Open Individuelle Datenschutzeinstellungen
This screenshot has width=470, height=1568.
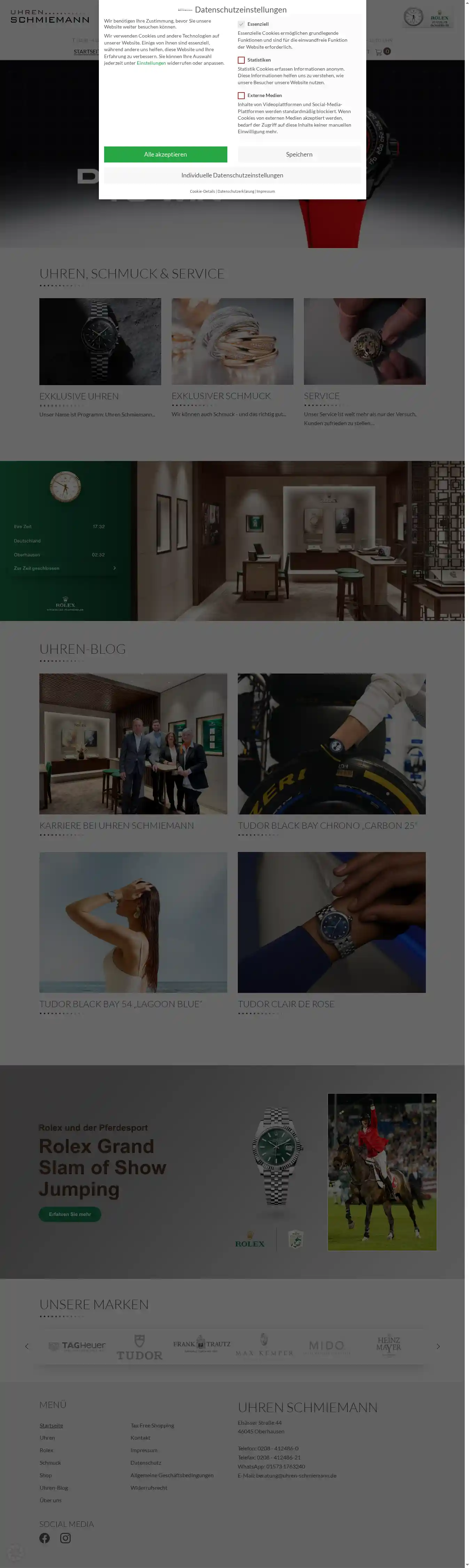tap(232, 175)
